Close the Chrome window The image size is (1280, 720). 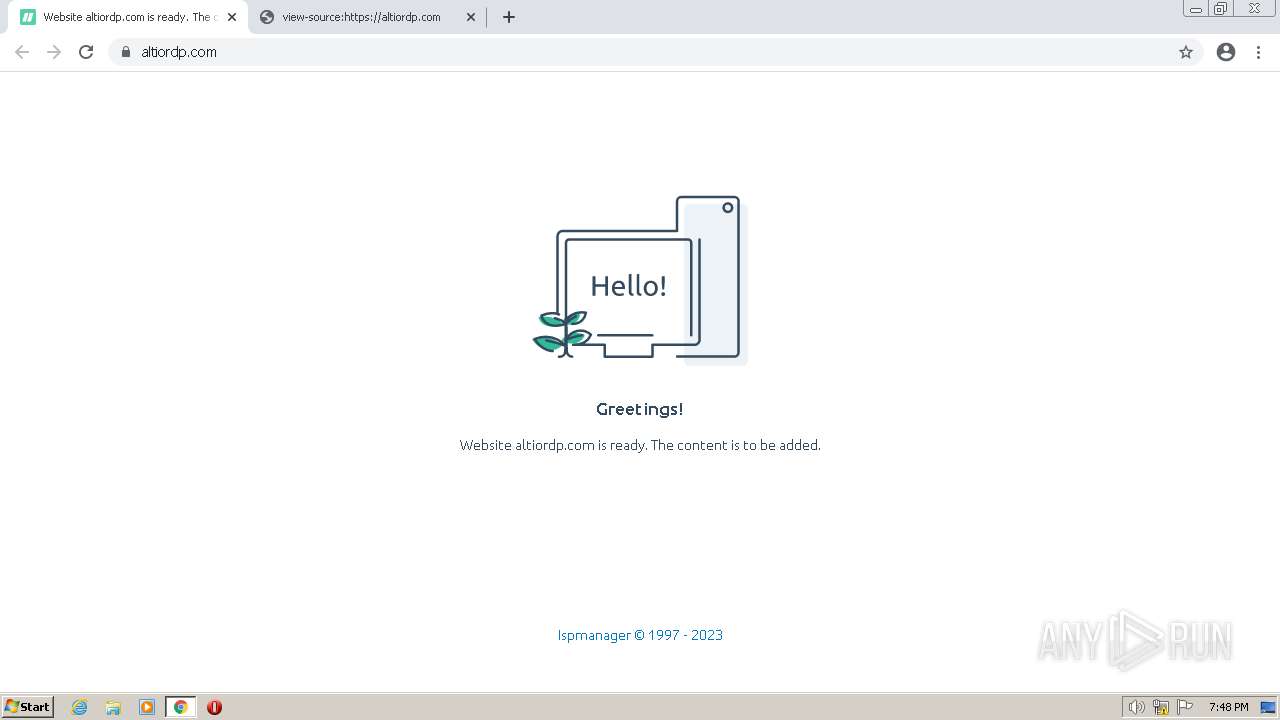(x=1254, y=9)
